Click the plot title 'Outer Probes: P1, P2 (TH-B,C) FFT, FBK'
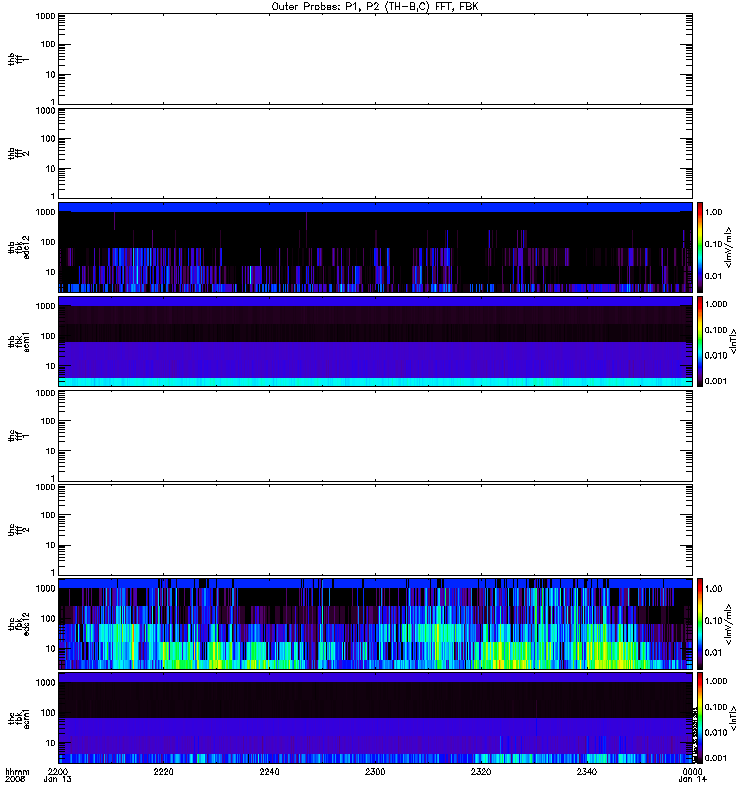The height and width of the screenshot is (800, 750). click(375, 7)
